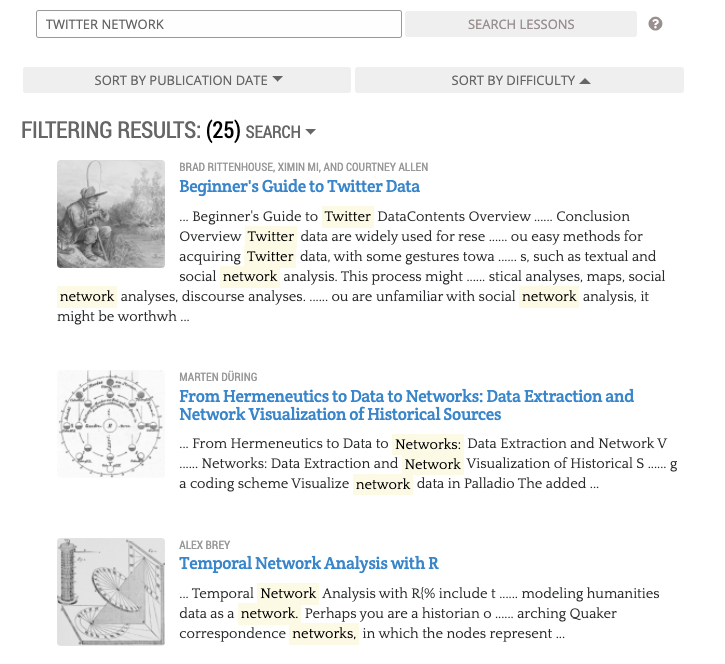Screen dimensions: 725x664
Task: Click the Alex Brey author name
Action: [x=204, y=544]
